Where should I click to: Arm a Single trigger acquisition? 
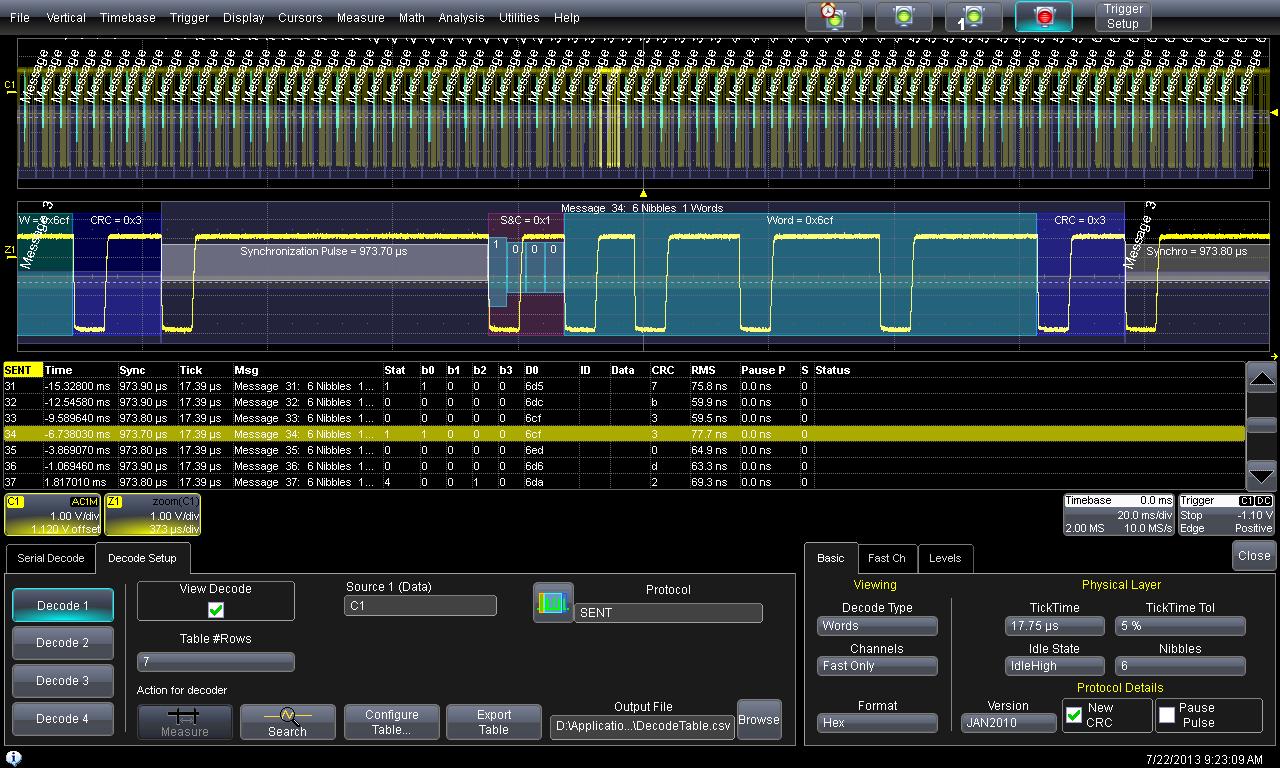point(973,17)
